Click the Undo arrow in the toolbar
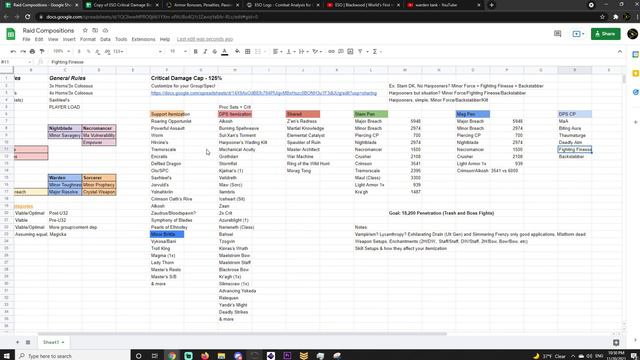 pyautogui.click(x=13, y=51)
